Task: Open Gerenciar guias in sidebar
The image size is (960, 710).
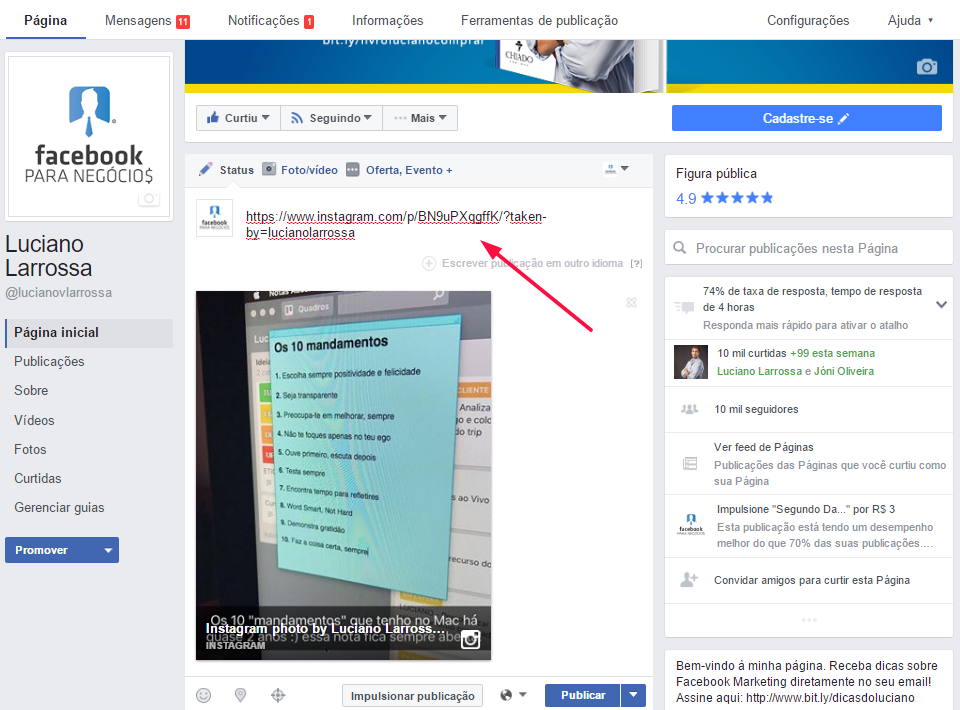Action: pyautogui.click(x=59, y=507)
